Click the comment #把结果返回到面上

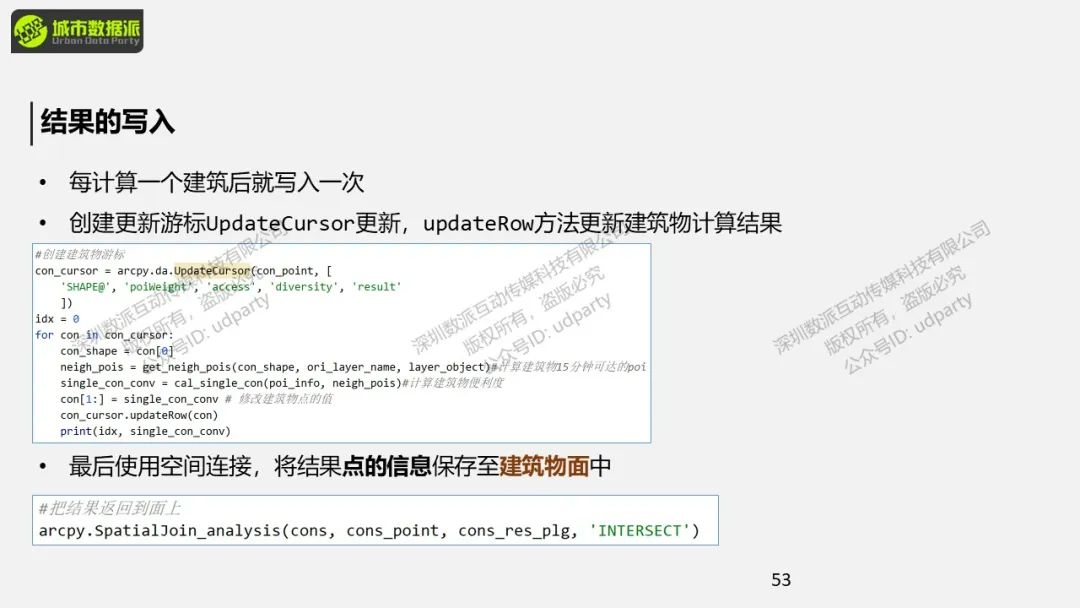110,508
